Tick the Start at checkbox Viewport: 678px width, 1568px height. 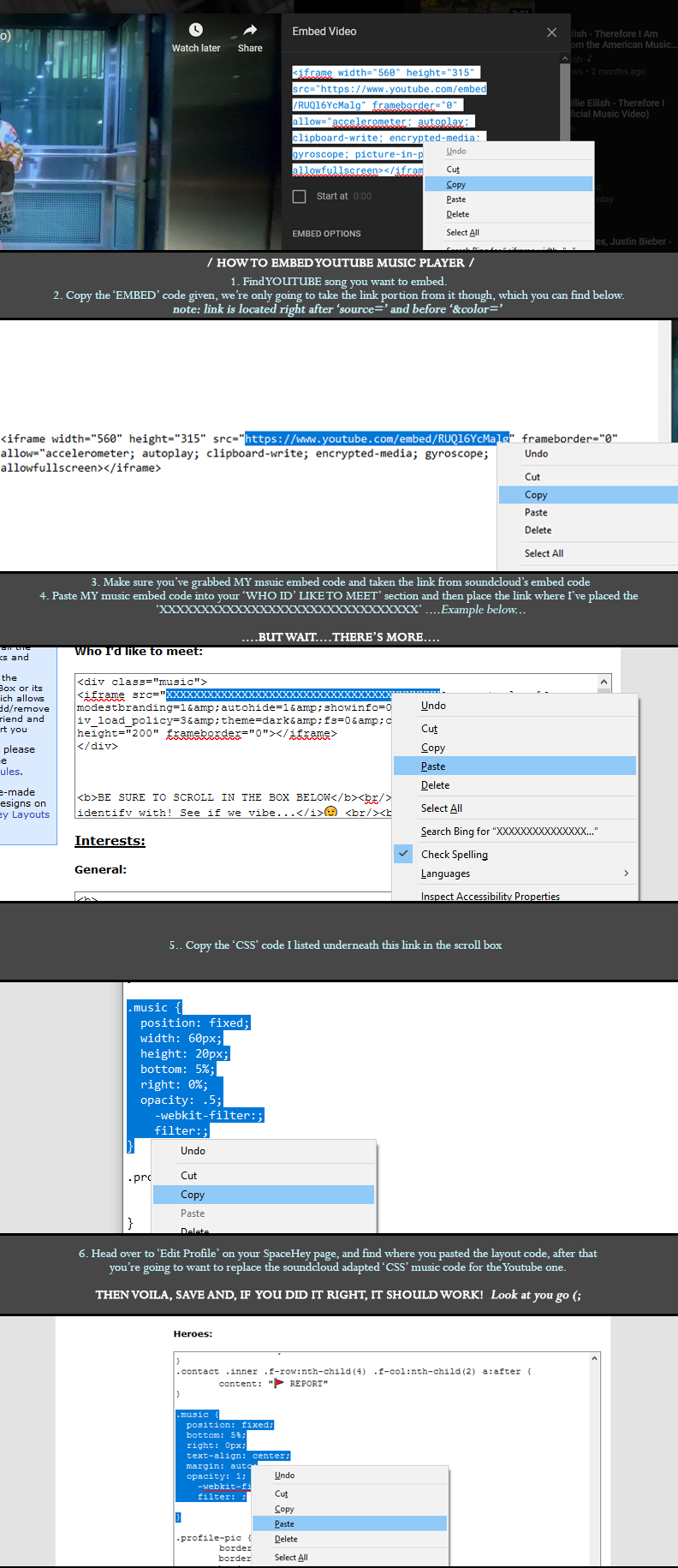point(299,196)
